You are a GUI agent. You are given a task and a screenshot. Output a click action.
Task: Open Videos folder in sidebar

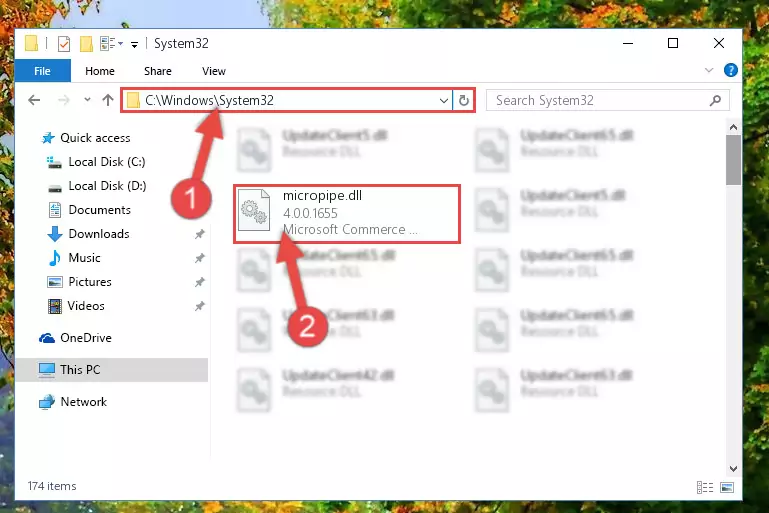pos(86,306)
